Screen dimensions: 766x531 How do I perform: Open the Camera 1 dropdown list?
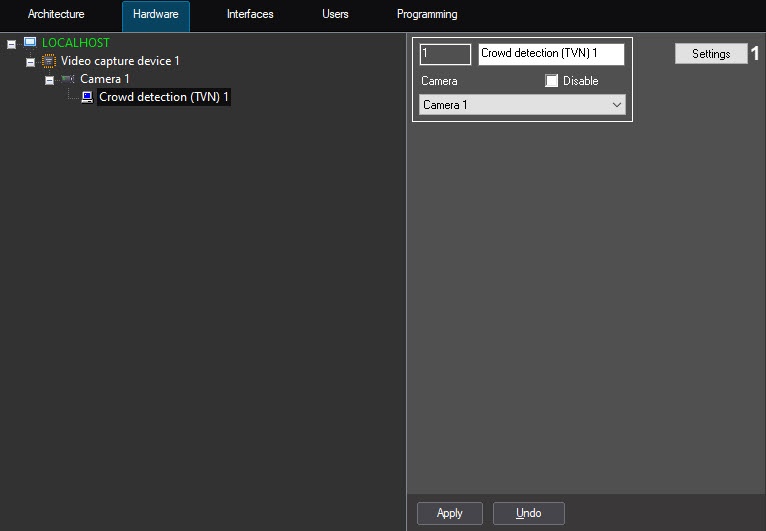[x=522, y=105]
